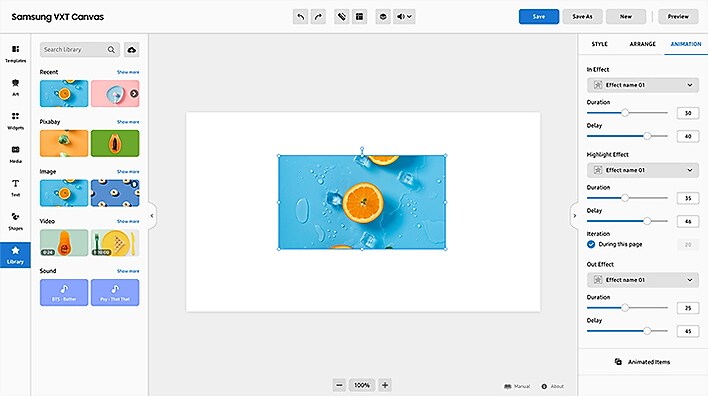Adjust the Highlight Effect Delay slider
The width and height of the screenshot is (708, 396).
[647, 221]
